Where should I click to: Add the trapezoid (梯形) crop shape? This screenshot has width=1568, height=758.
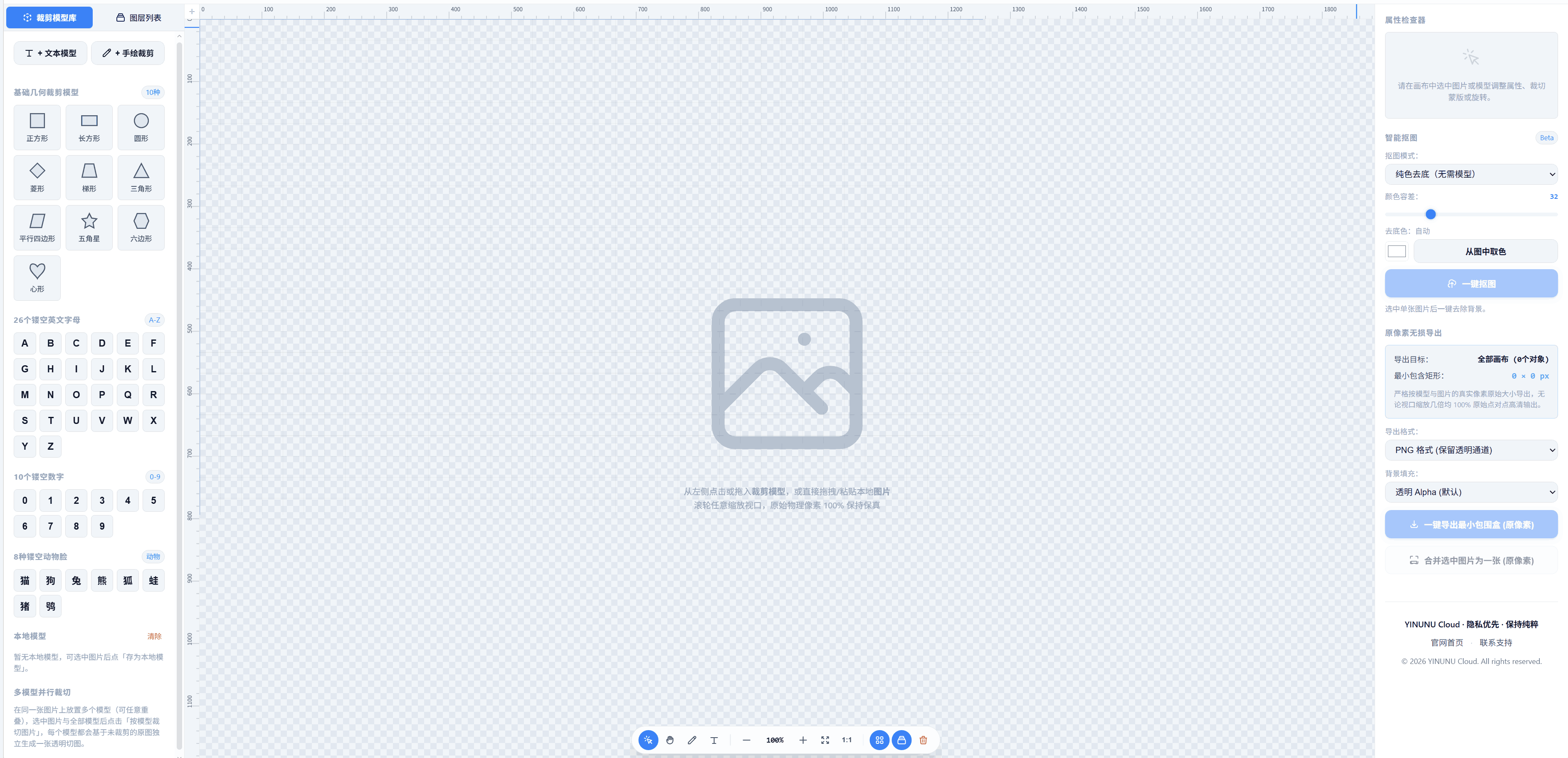point(89,177)
